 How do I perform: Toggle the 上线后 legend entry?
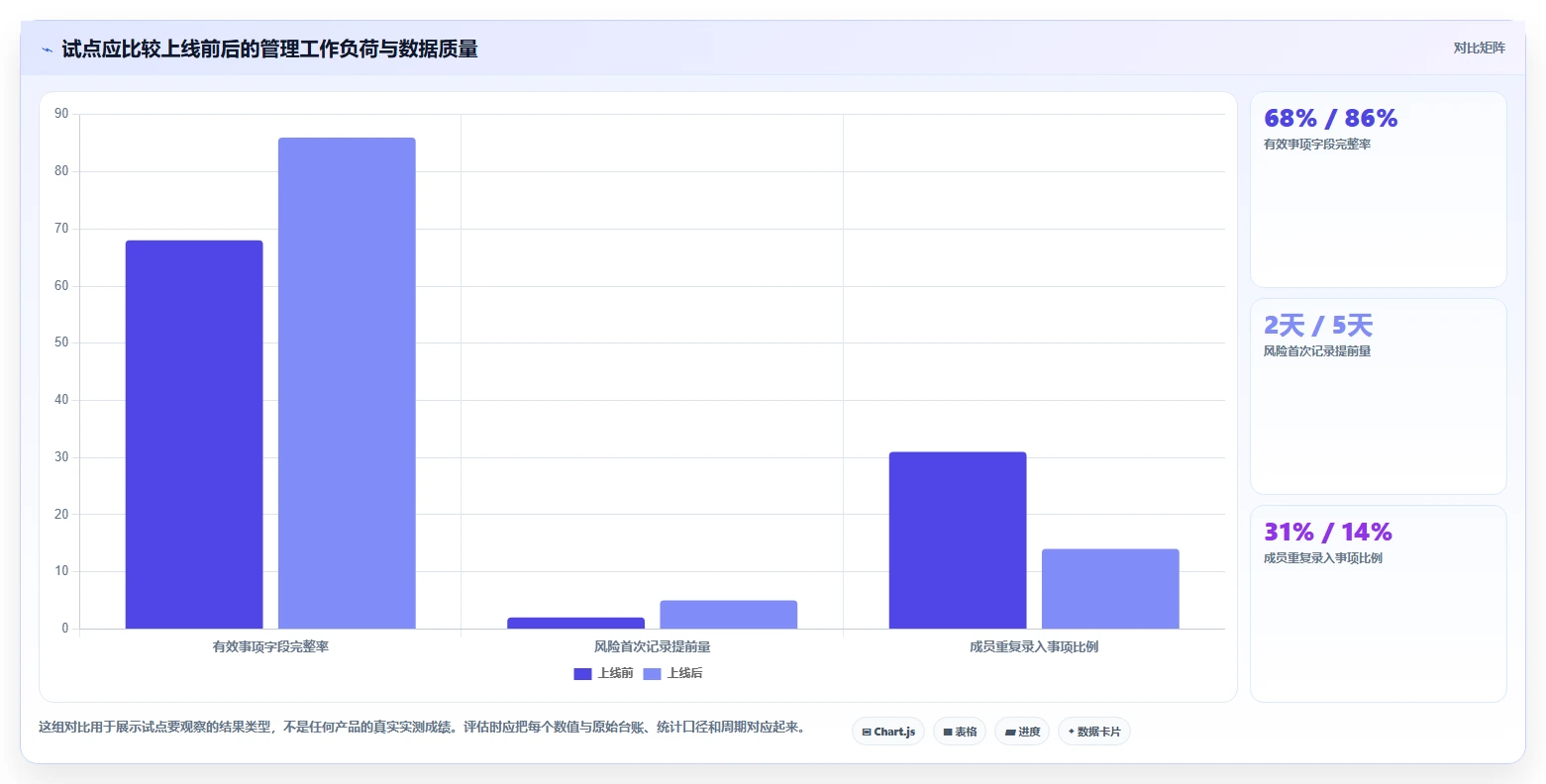672,673
